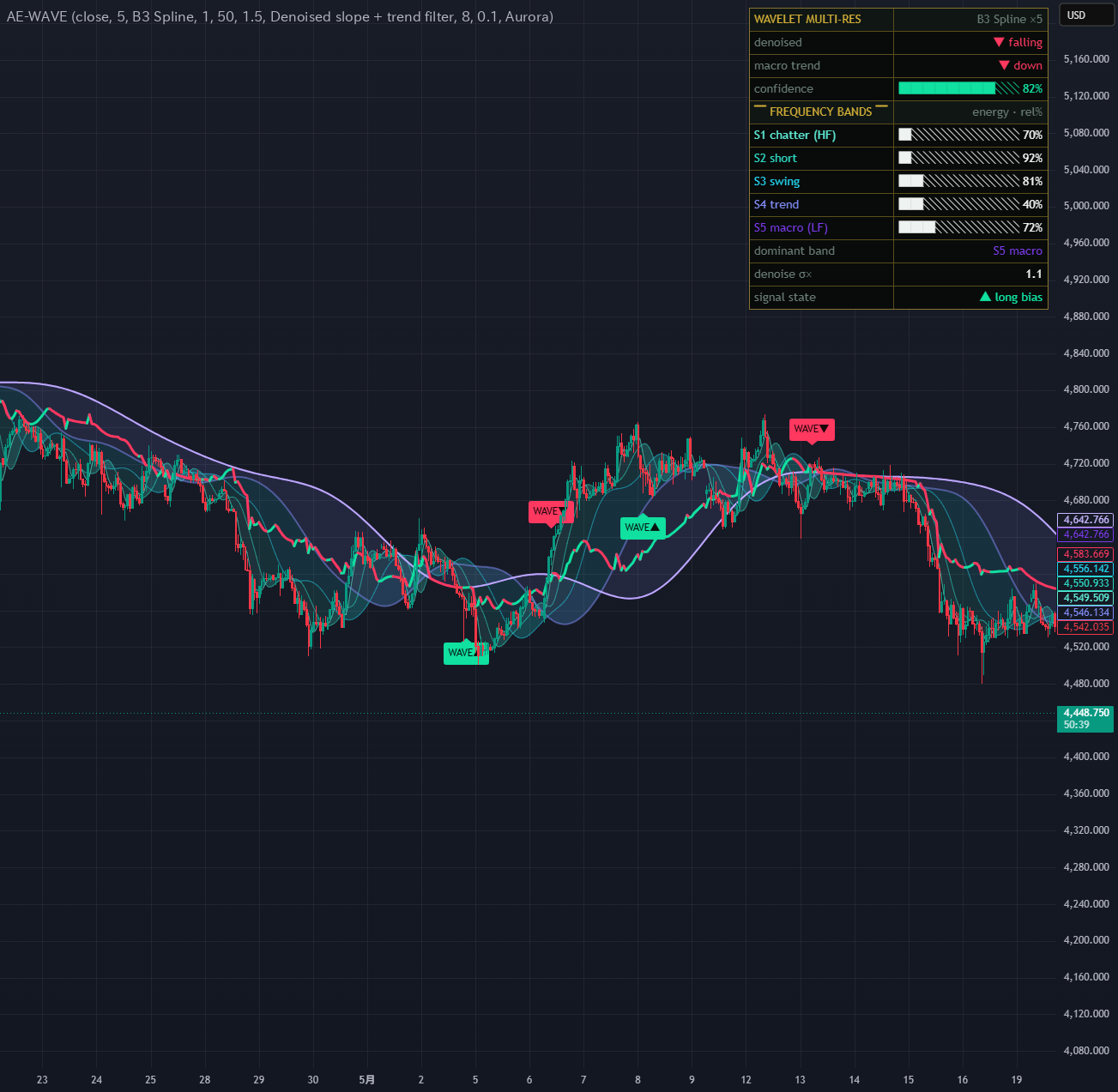Select the 'long bias' signal state
The image size is (1118, 1092).
pos(1012,297)
